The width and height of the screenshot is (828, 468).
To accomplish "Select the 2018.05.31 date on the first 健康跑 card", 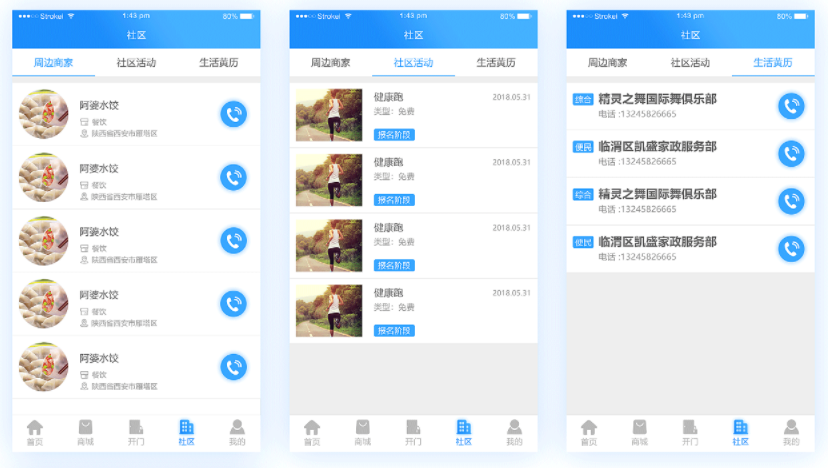I will click(511, 97).
